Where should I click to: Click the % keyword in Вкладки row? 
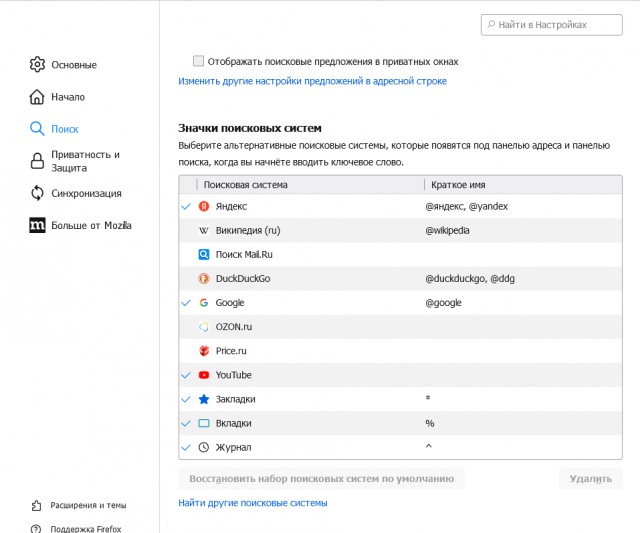point(429,423)
